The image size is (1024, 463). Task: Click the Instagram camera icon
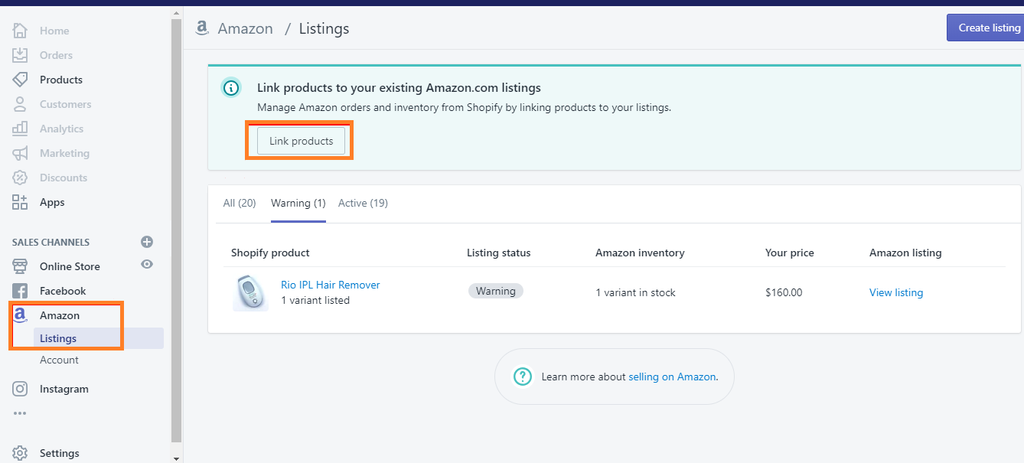(20, 389)
